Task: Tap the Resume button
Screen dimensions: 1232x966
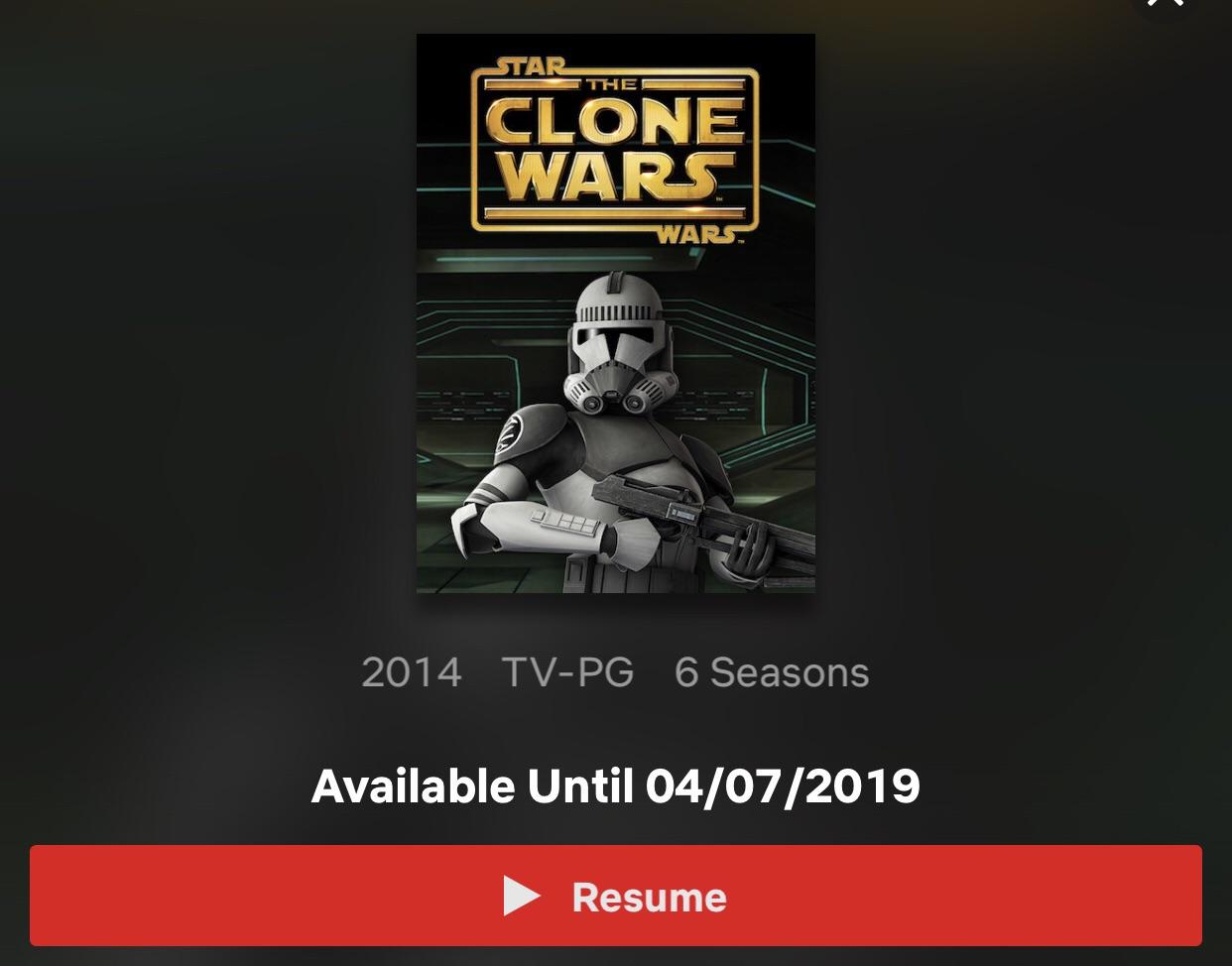Action: coord(616,896)
